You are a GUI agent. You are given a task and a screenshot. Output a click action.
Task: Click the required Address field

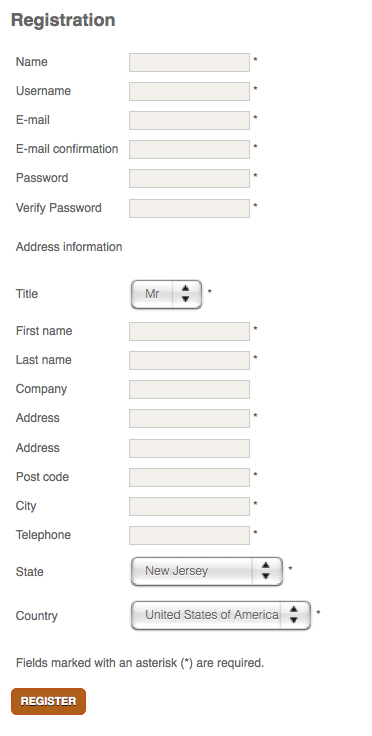[x=189, y=418]
